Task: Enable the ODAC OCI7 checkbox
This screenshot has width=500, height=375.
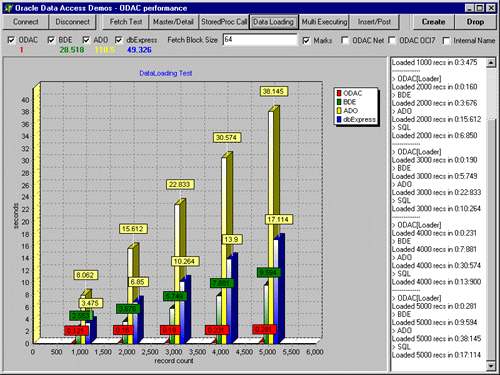Action: [x=392, y=41]
